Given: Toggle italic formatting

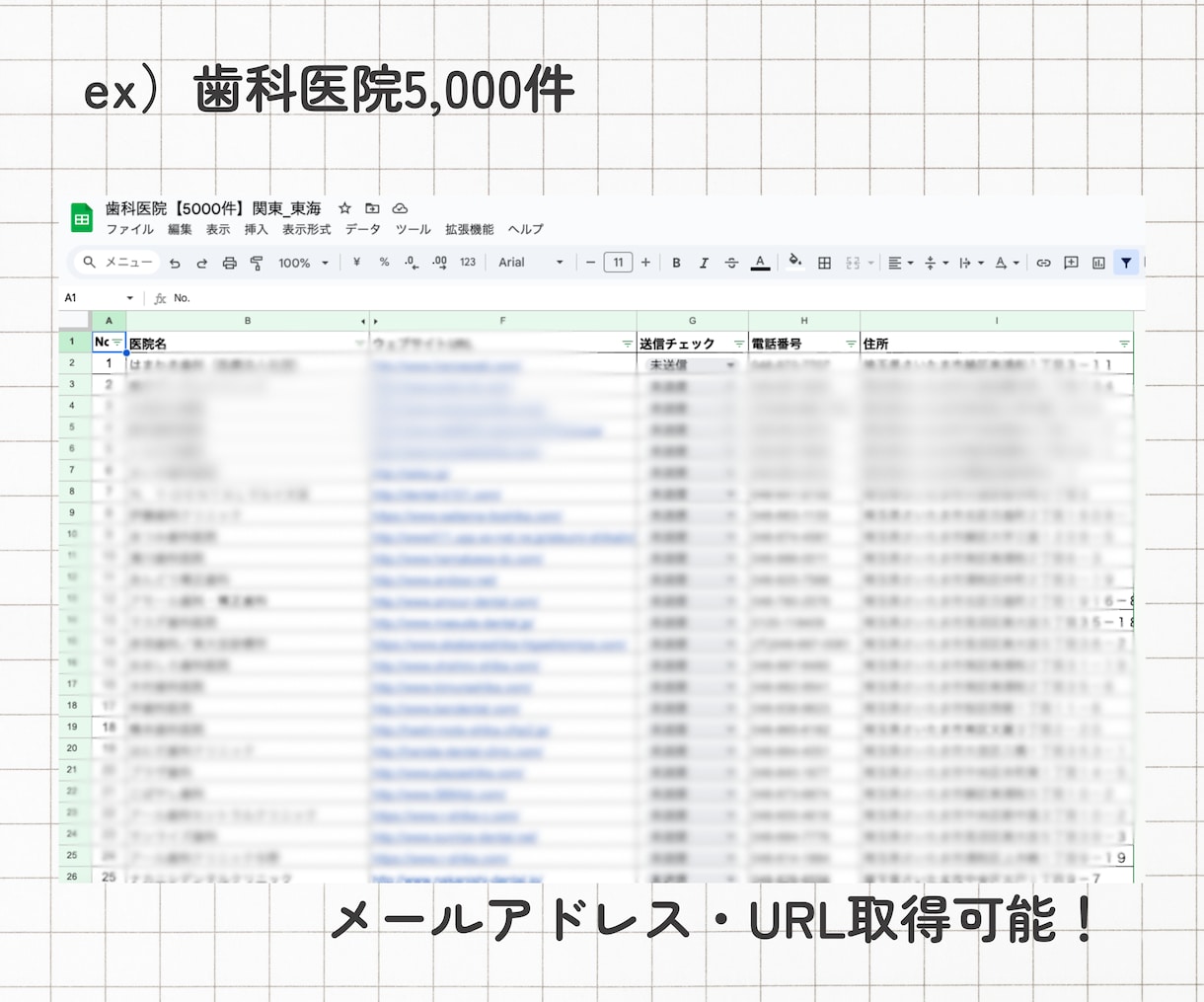Looking at the screenshot, I should [x=704, y=263].
